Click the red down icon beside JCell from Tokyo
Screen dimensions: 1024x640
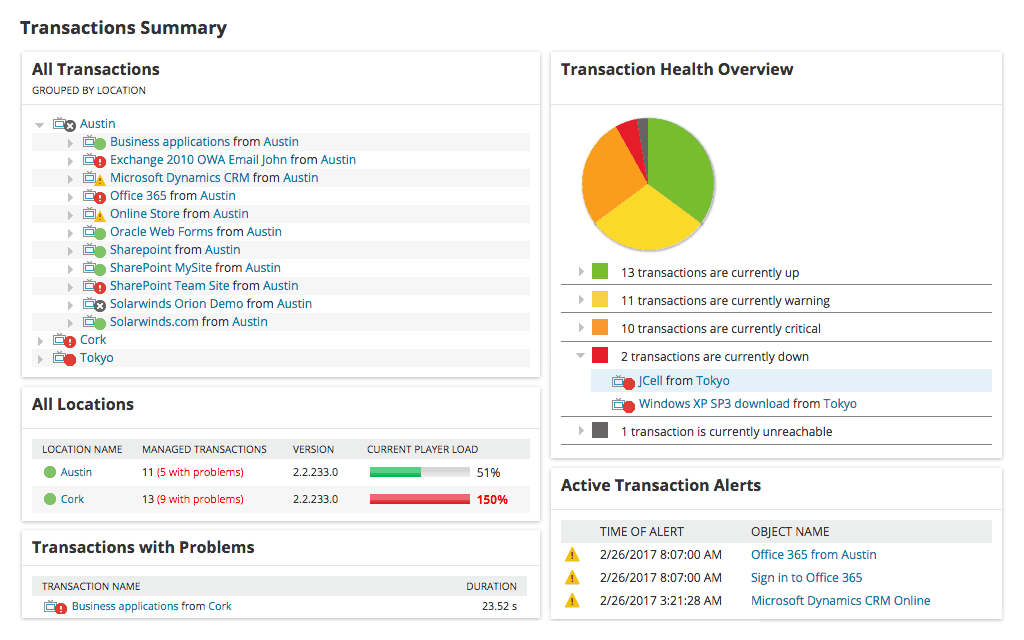(629, 381)
